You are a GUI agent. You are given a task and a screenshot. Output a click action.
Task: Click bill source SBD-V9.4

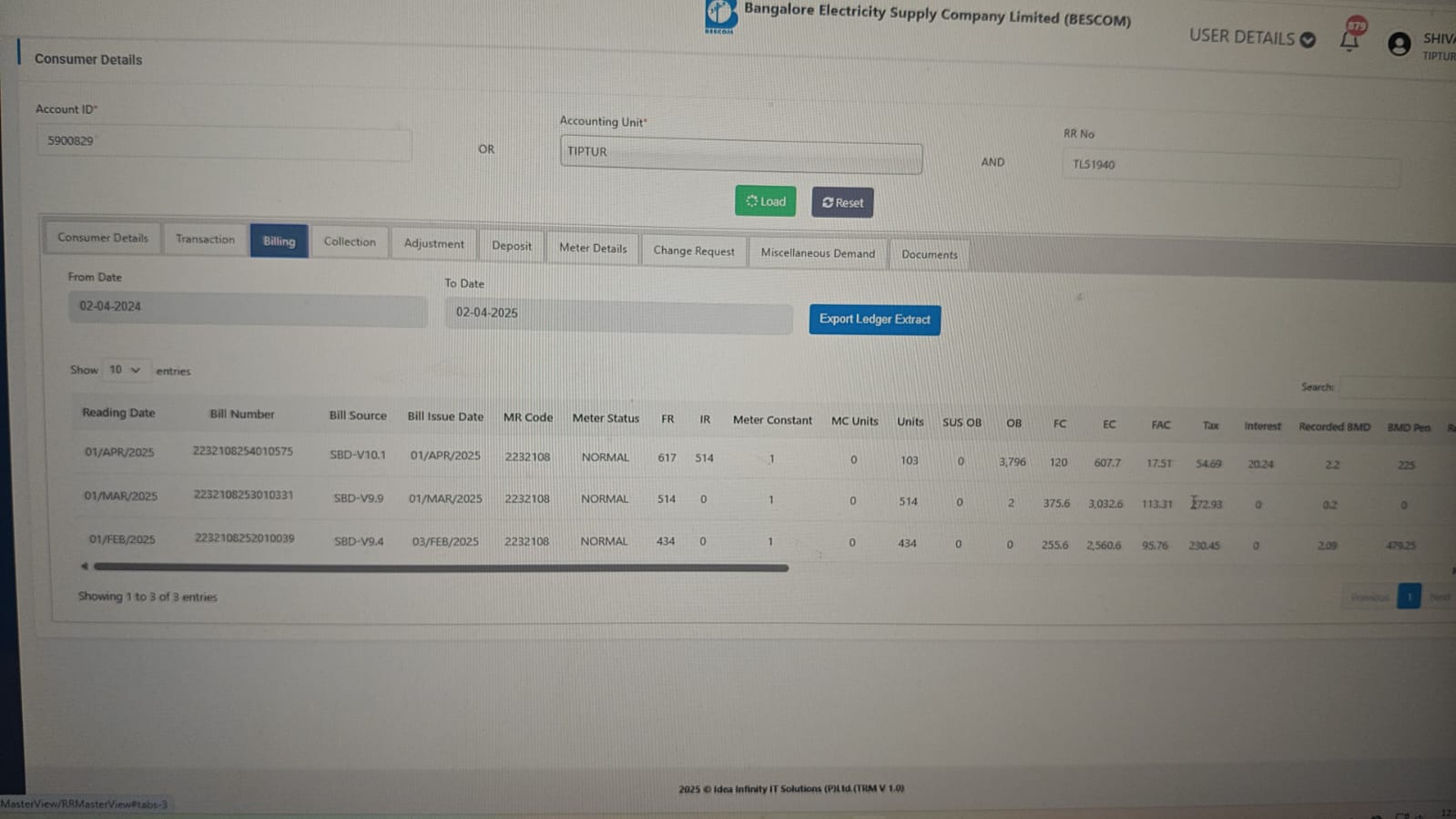tap(359, 541)
